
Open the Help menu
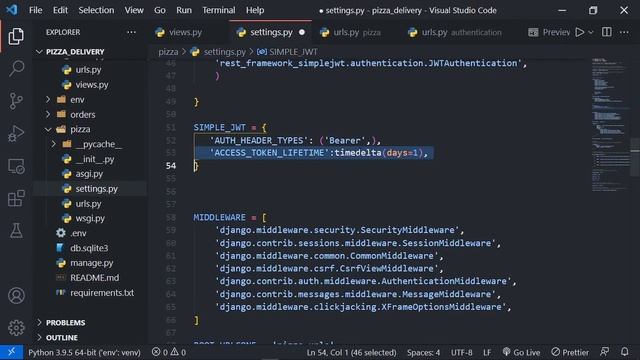(255, 10)
